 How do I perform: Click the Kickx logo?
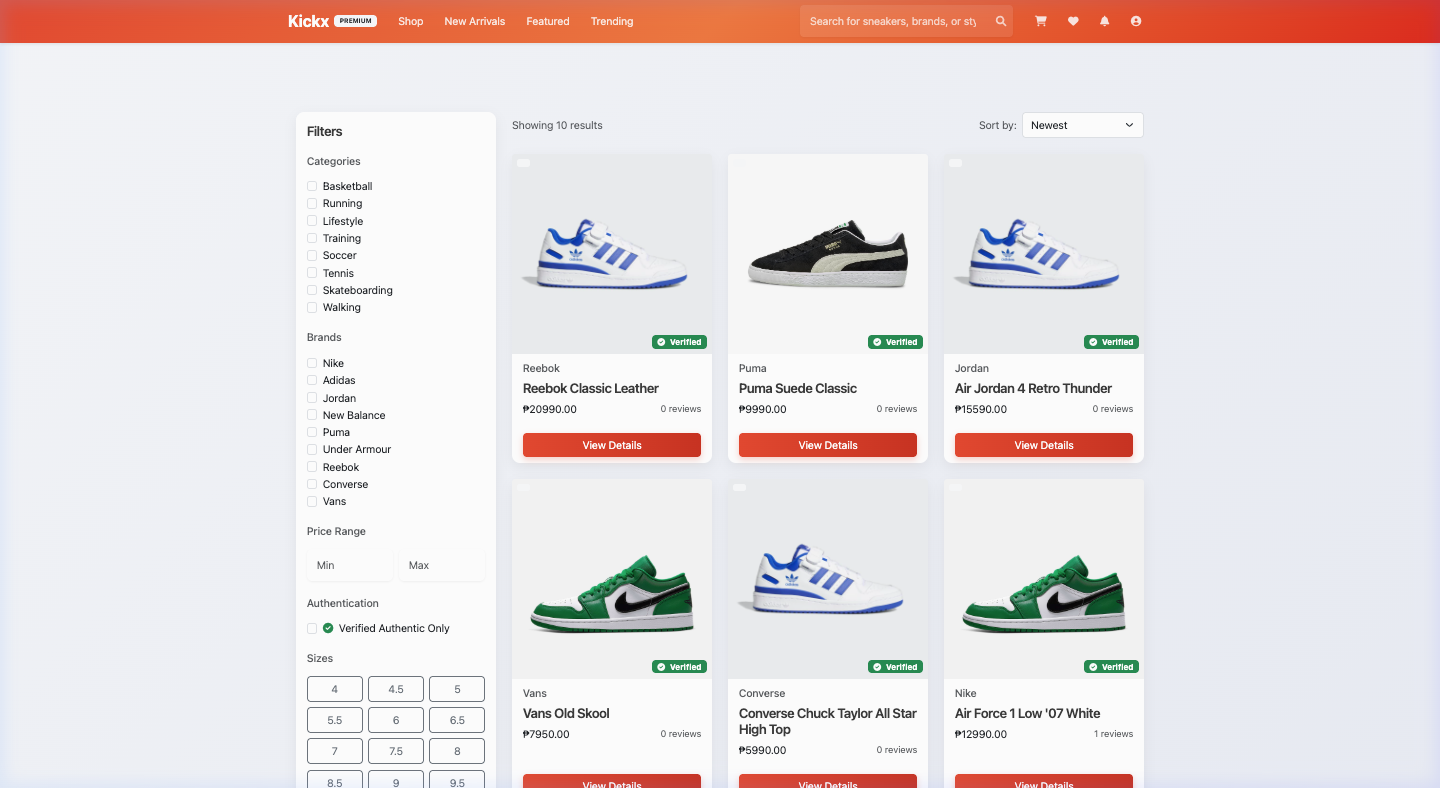pyautogui.click(x=308, y=21)
